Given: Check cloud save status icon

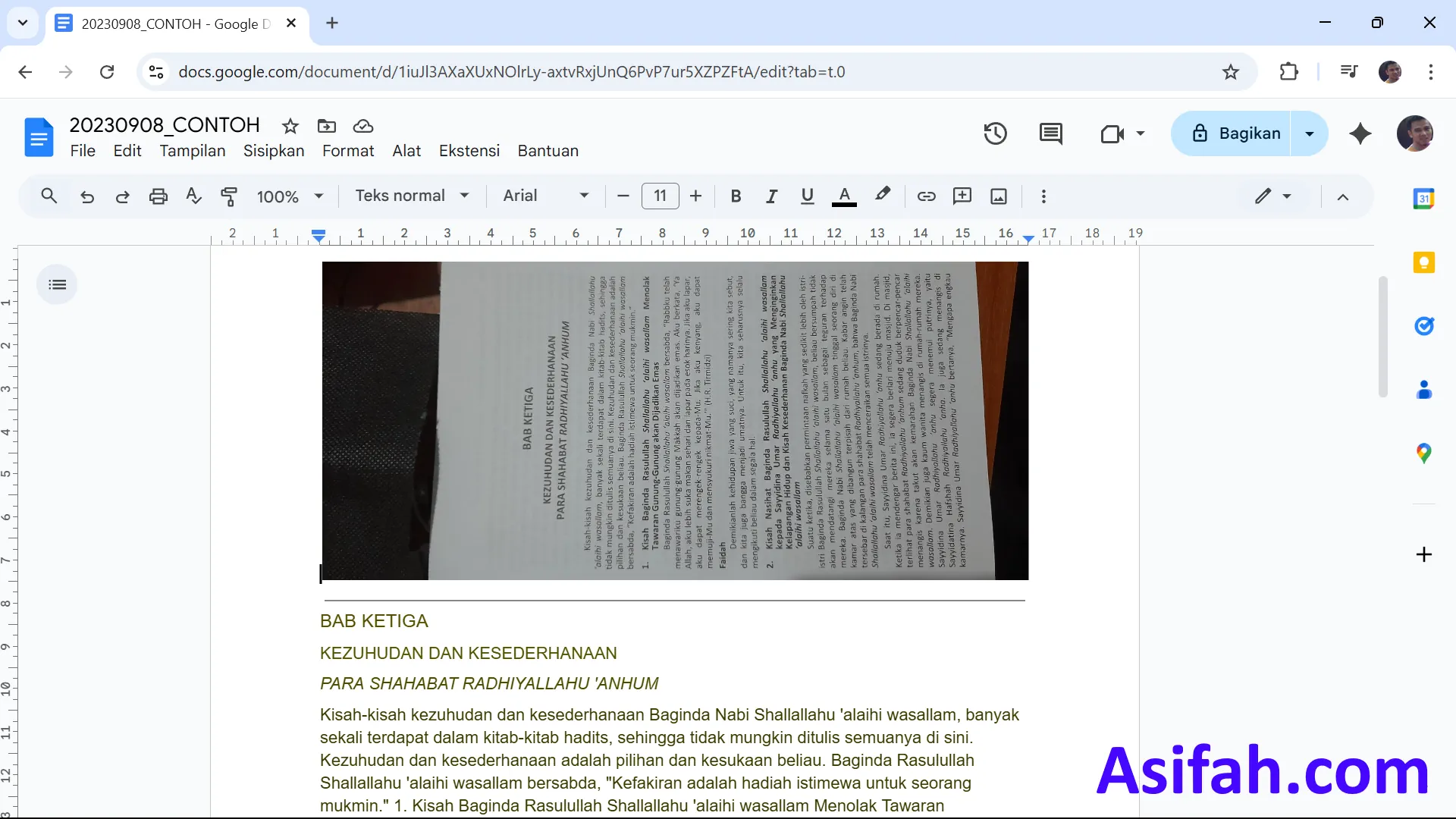Looking at the screenshot, I should point(363,126).
